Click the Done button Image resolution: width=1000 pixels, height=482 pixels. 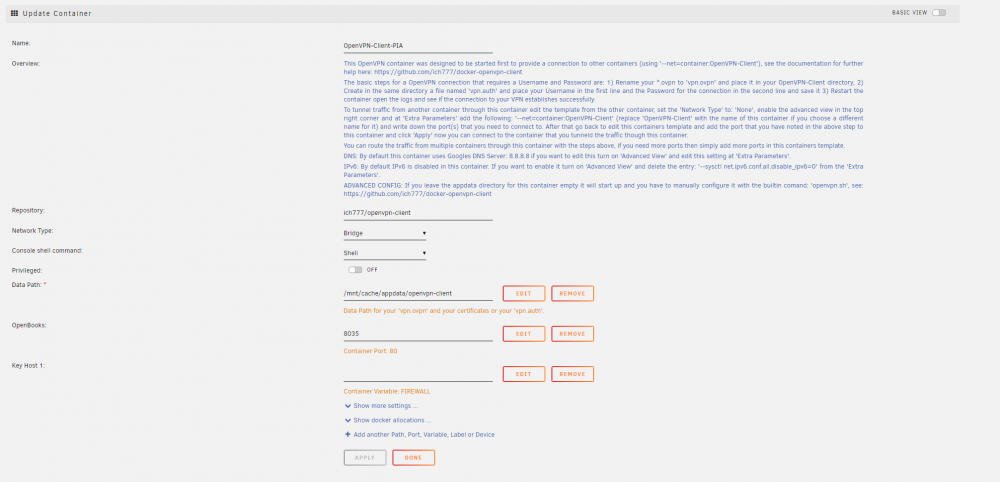413,458
